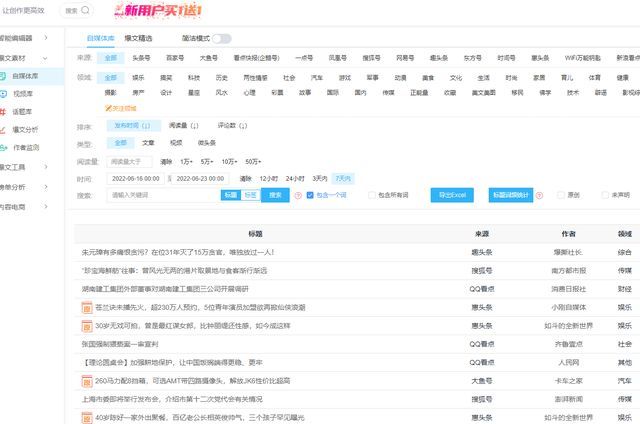Check the 包含所有词 checkbox
640x424 pixels.
pos(371,195)
